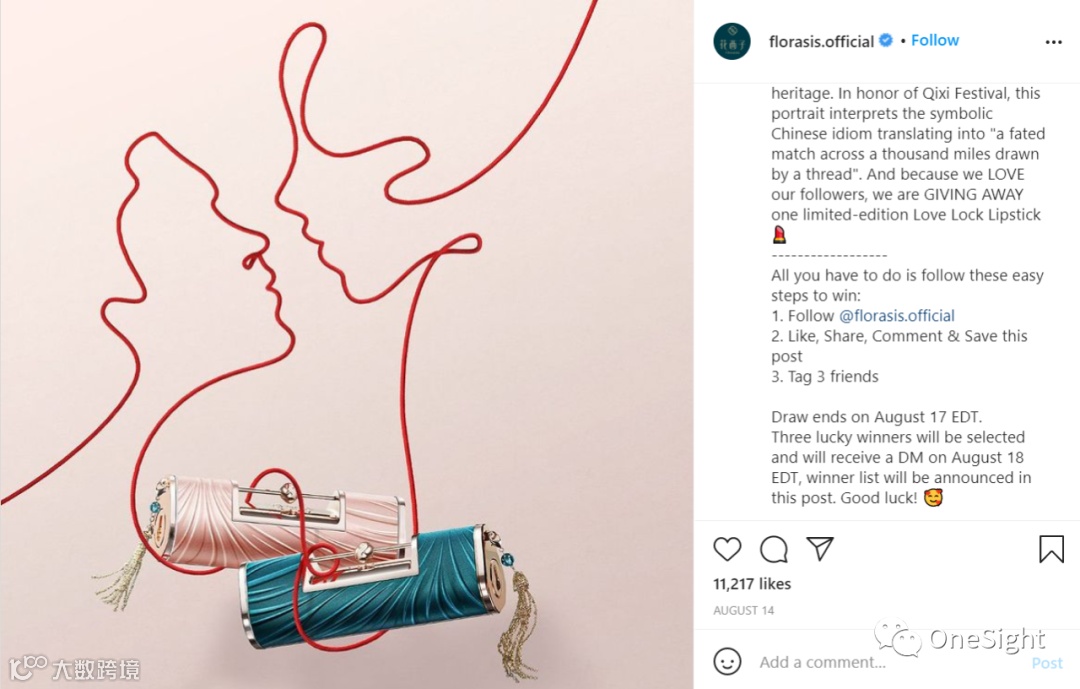Click the blue verified badge
Viewport: 1080px width, 689px height.
pyautogui.click(x=886, y=41)
